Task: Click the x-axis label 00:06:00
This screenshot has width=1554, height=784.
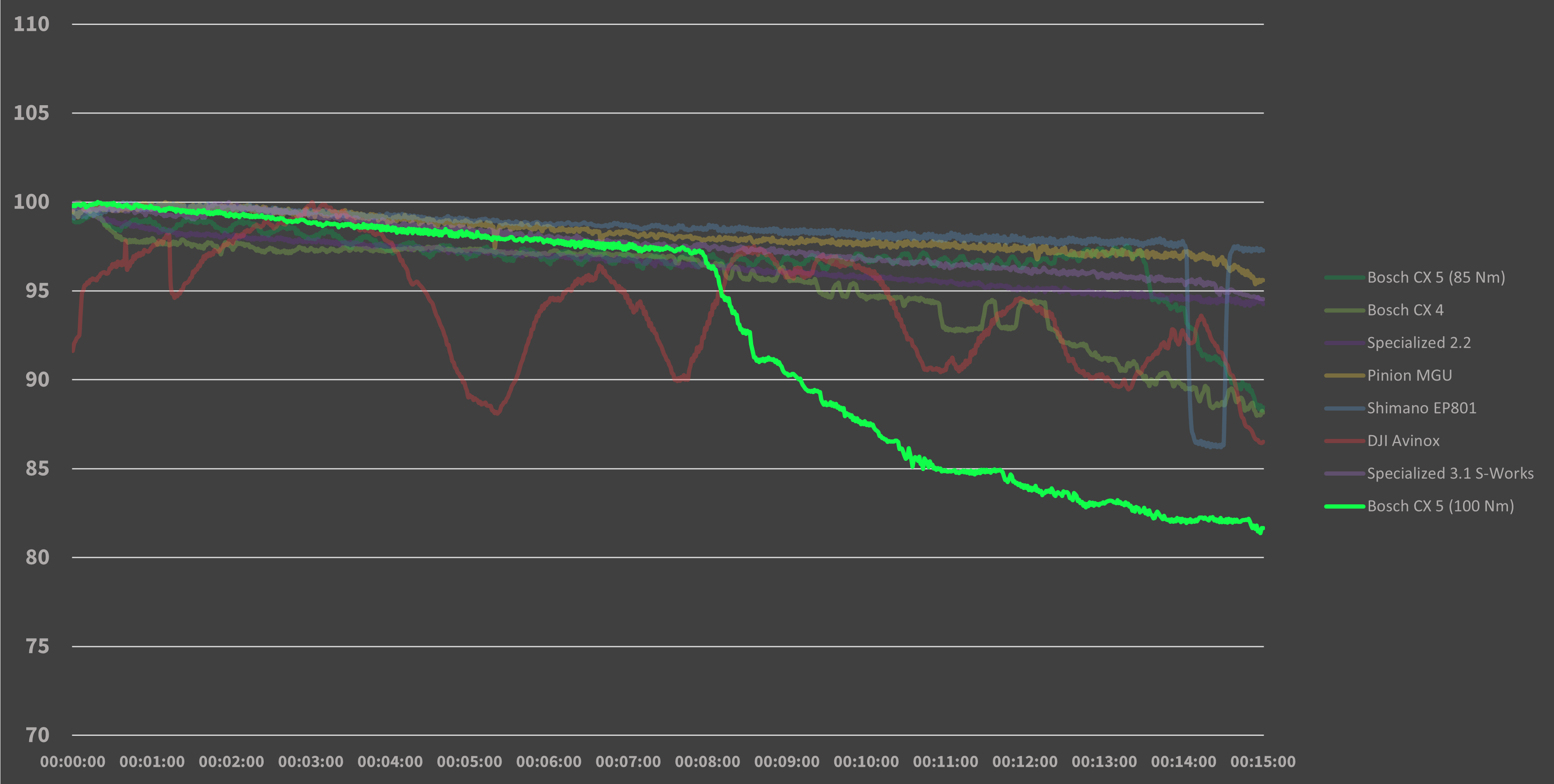Action: 549,762
